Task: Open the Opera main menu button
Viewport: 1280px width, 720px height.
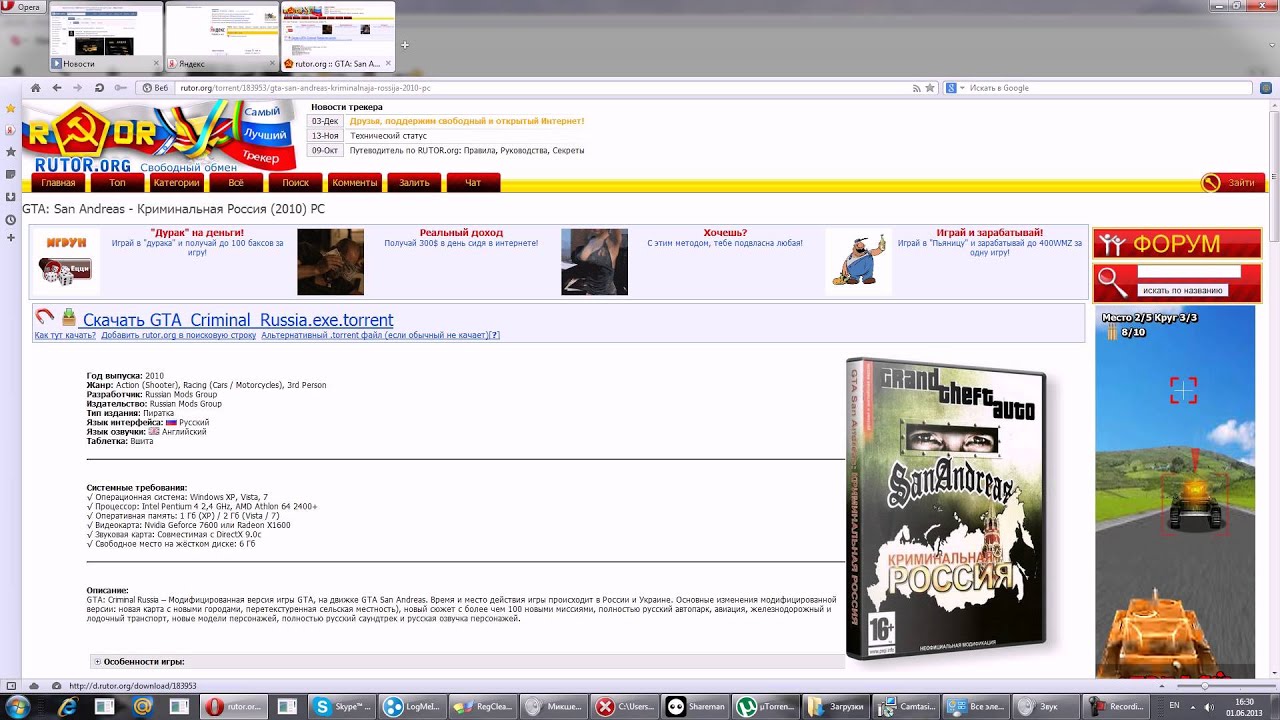Action: point(23,7)
